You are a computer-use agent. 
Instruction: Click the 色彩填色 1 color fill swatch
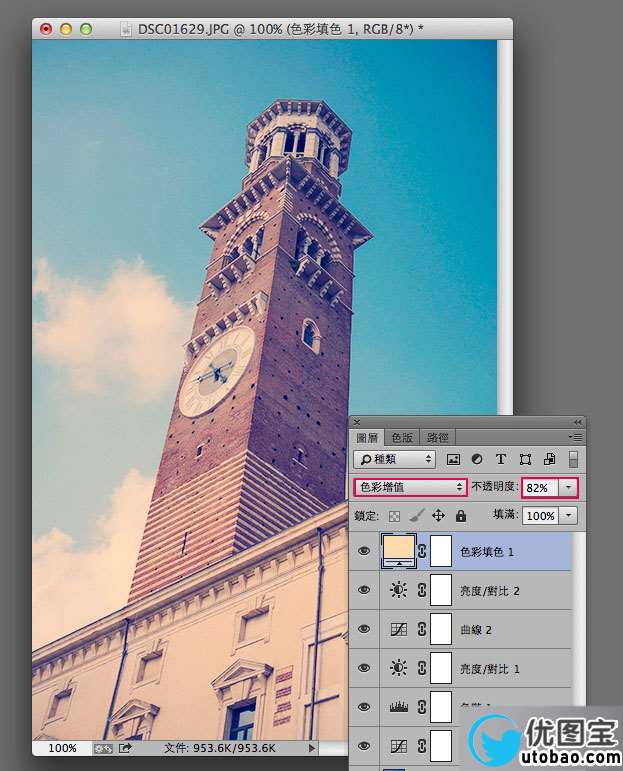coord(398,551)
